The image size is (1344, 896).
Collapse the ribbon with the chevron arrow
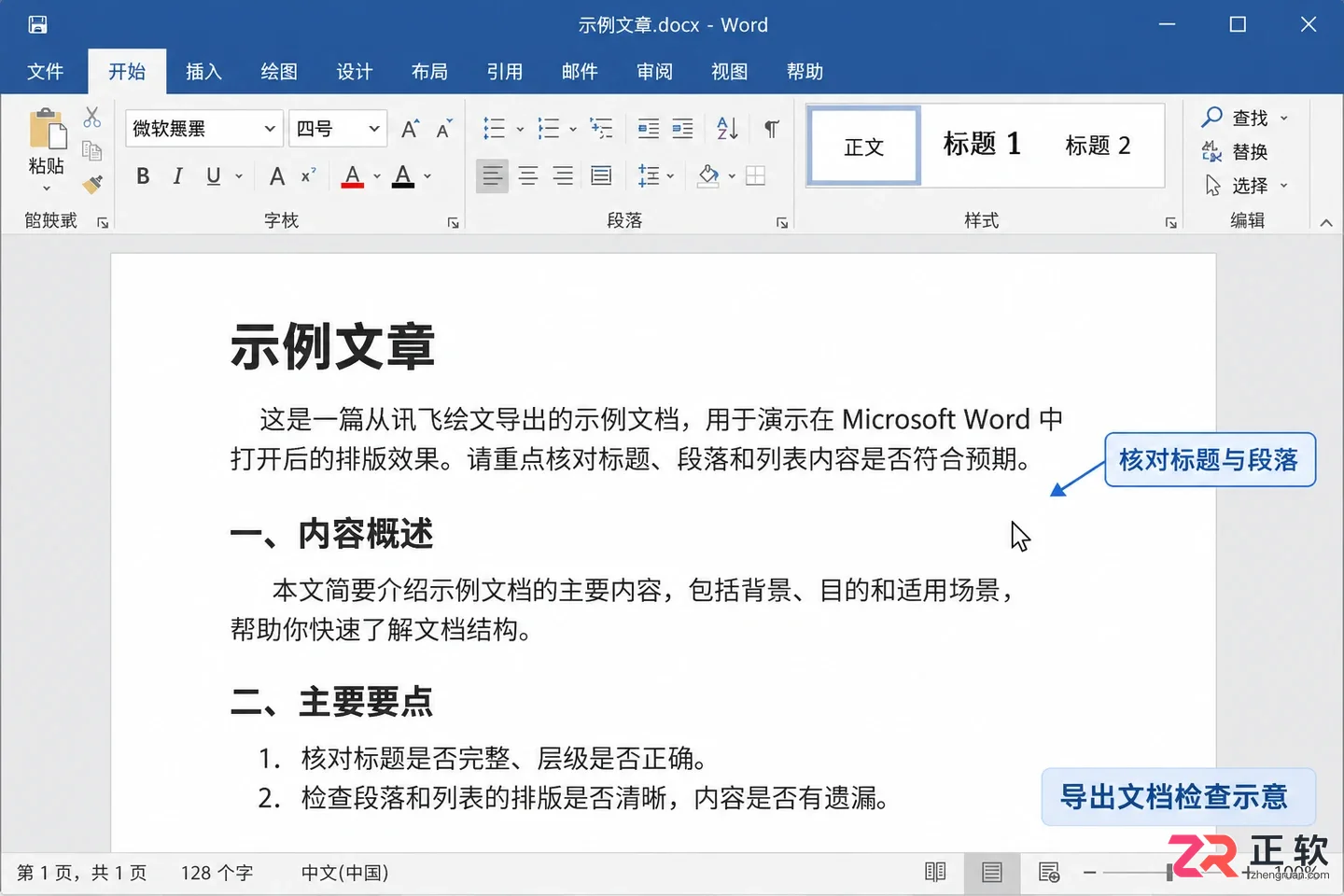click(x=1325, y=222)
